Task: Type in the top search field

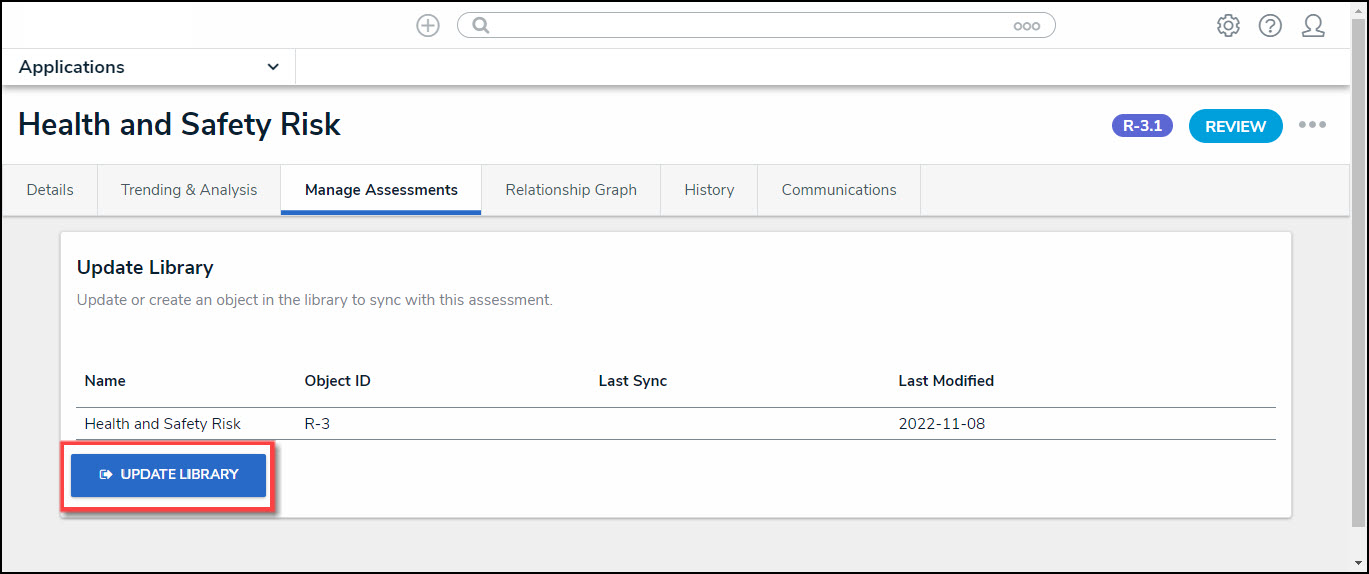Action: point(750,26)
